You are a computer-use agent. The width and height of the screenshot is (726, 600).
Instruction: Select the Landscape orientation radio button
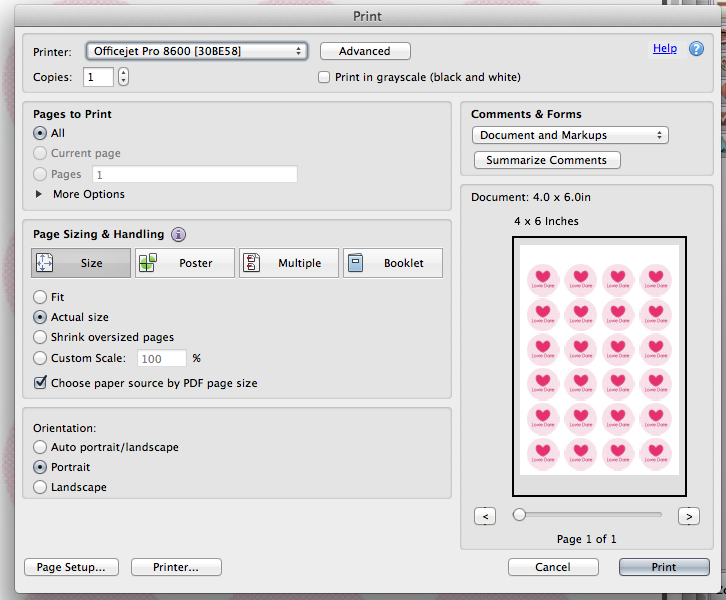pos(40,487)
